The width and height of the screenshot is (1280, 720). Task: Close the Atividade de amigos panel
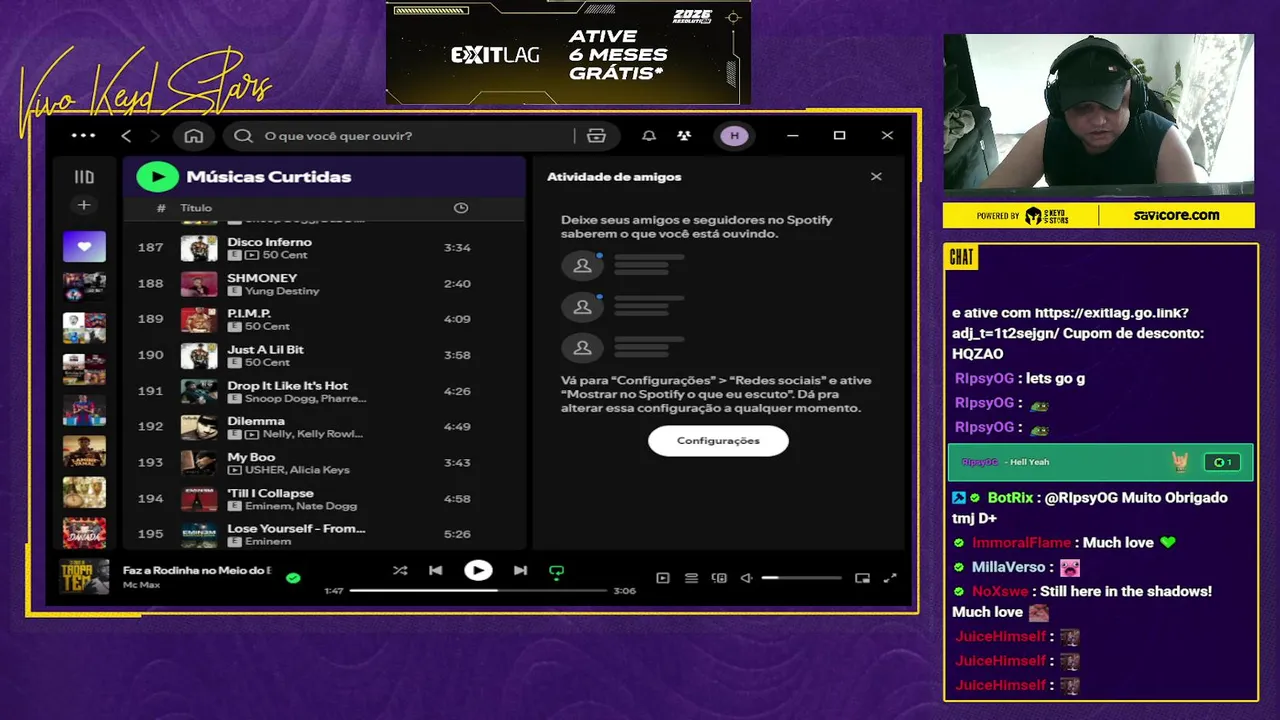pos(876,177)
